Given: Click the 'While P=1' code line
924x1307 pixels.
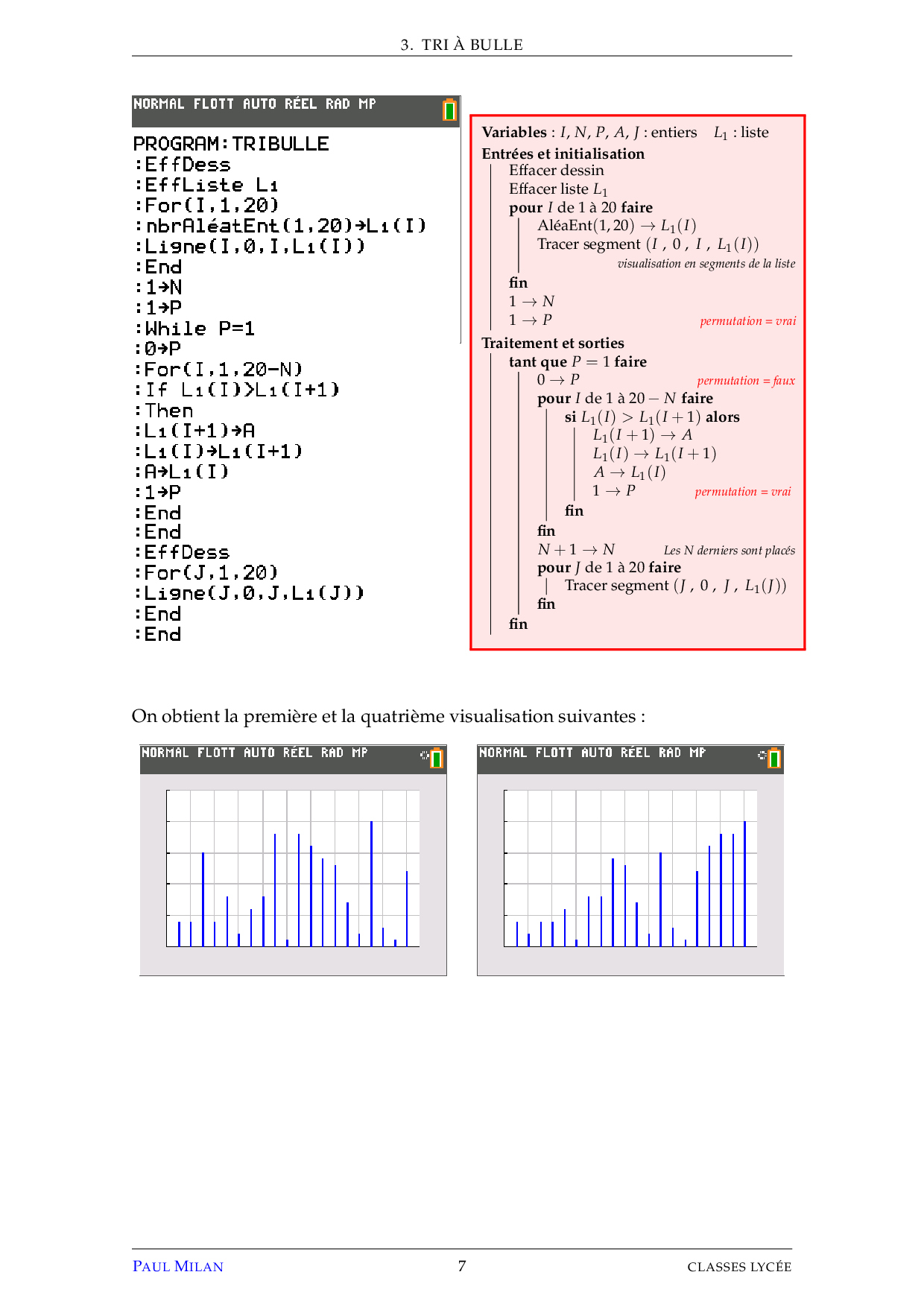Looking at the screenshot, I should [200, 329].
